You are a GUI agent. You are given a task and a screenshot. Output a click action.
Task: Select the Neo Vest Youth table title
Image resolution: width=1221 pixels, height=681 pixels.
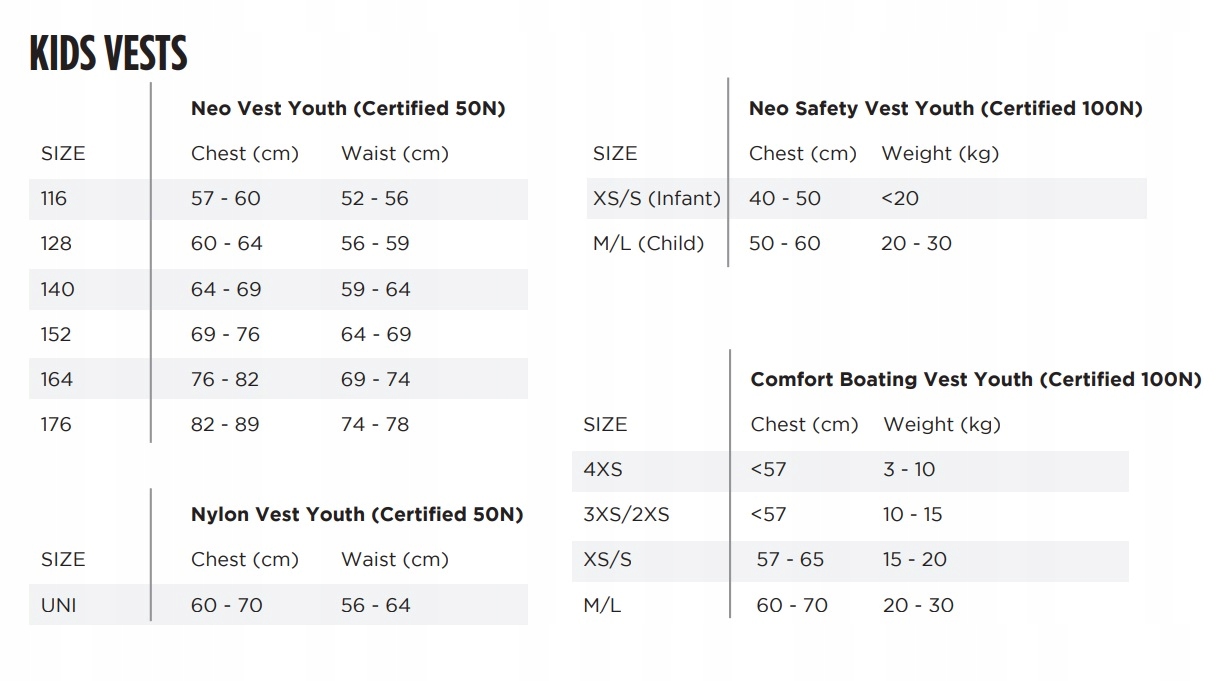click(x=348, y=108)
